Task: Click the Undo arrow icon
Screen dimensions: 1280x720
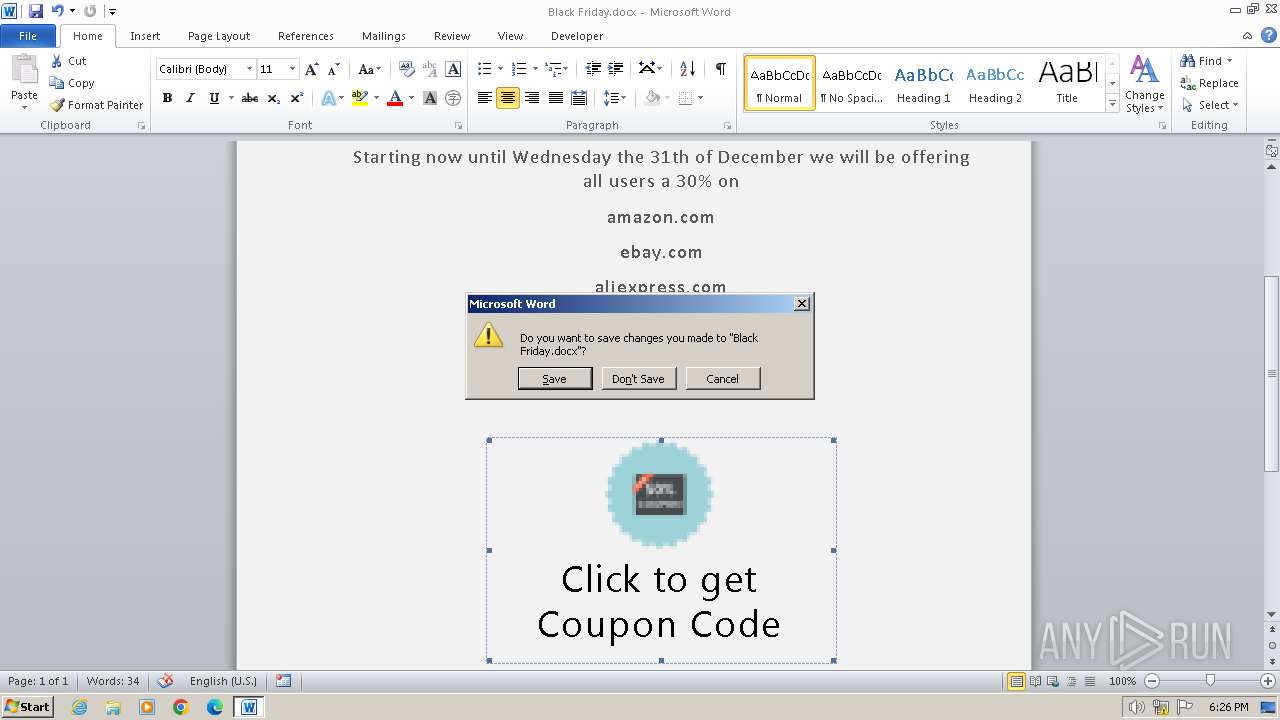Action: tap(57, 11)
